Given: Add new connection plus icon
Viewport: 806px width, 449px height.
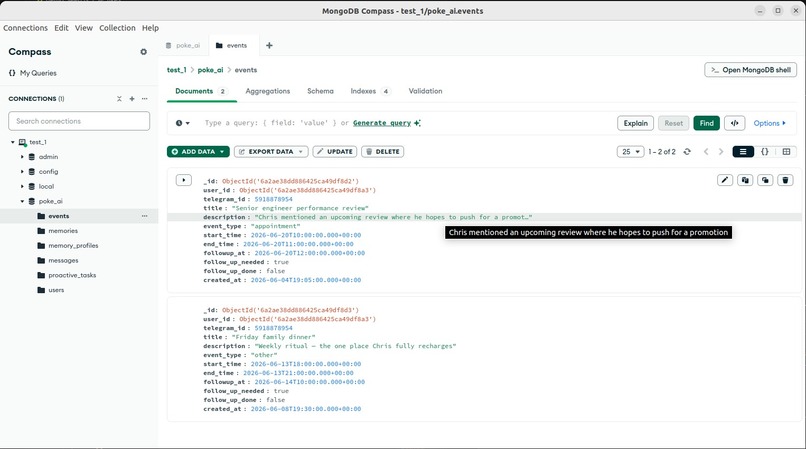Looking at the screenshot, I should [132, 99].
